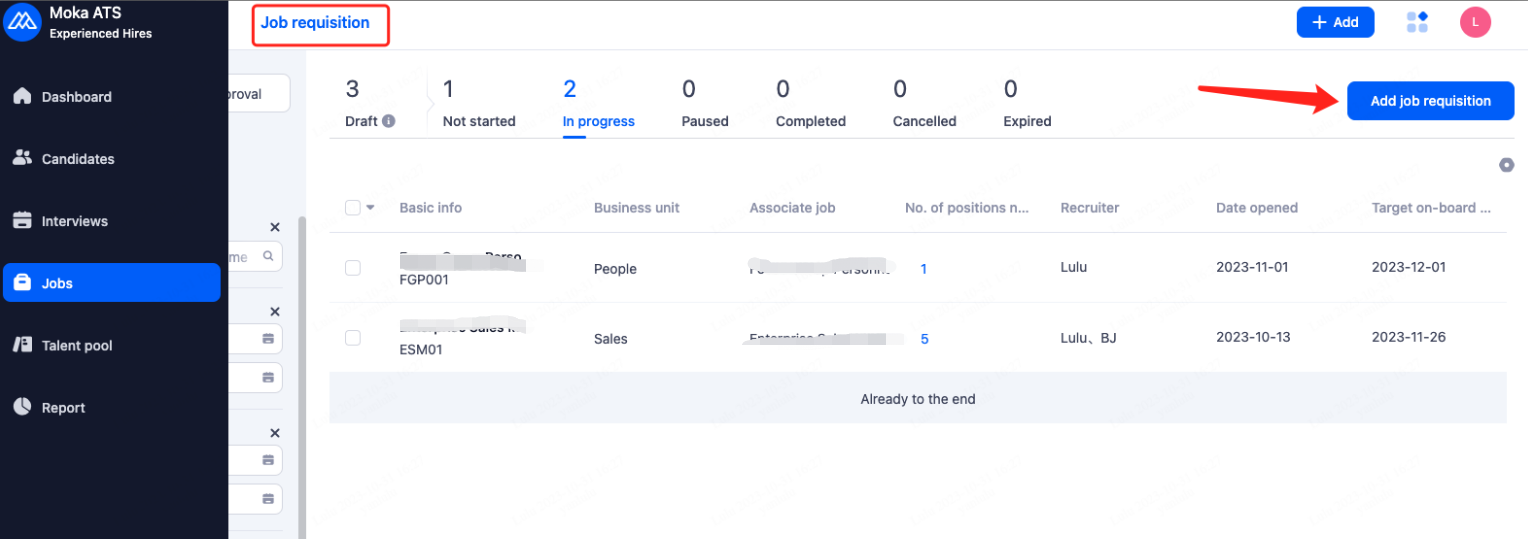The image size is (1528, 539).
Task: Open positions count link for ESM01
Action: pos(924,339)
